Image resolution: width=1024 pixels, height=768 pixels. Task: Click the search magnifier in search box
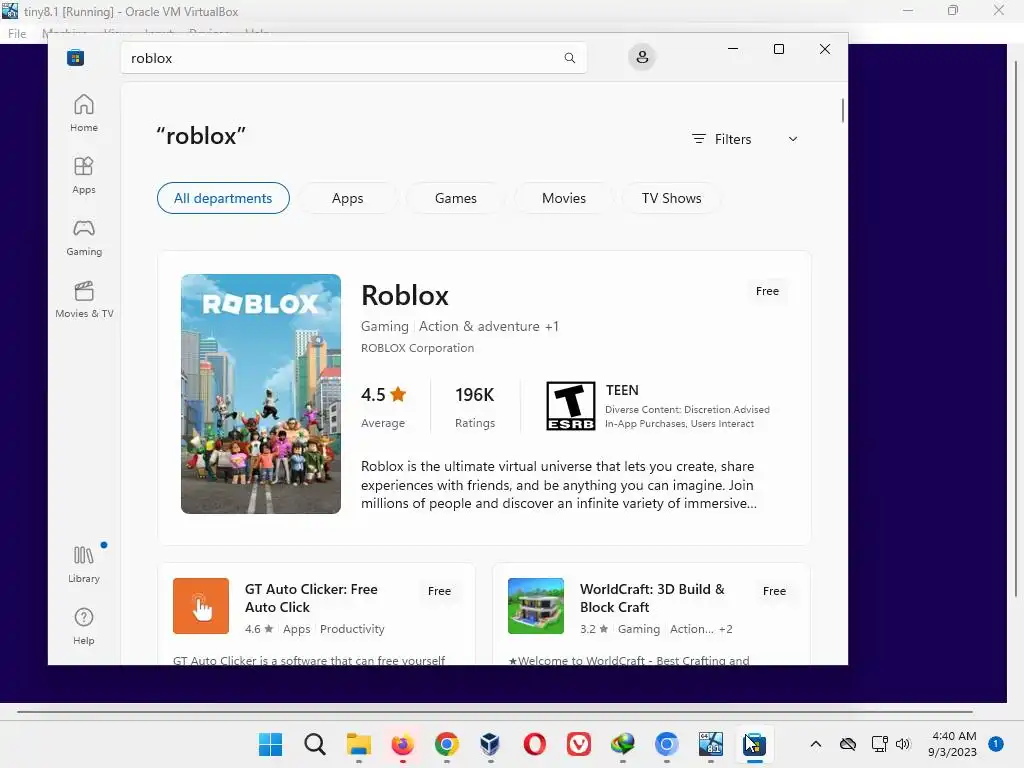click(569, 57)
